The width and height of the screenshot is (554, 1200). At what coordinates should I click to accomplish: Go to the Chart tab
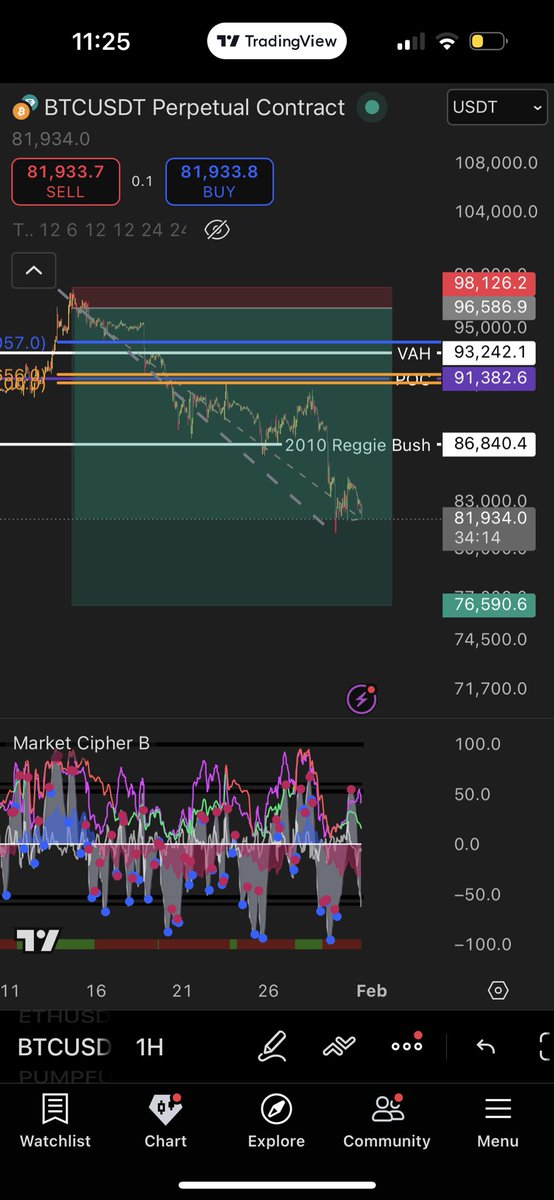[165, 1121]
